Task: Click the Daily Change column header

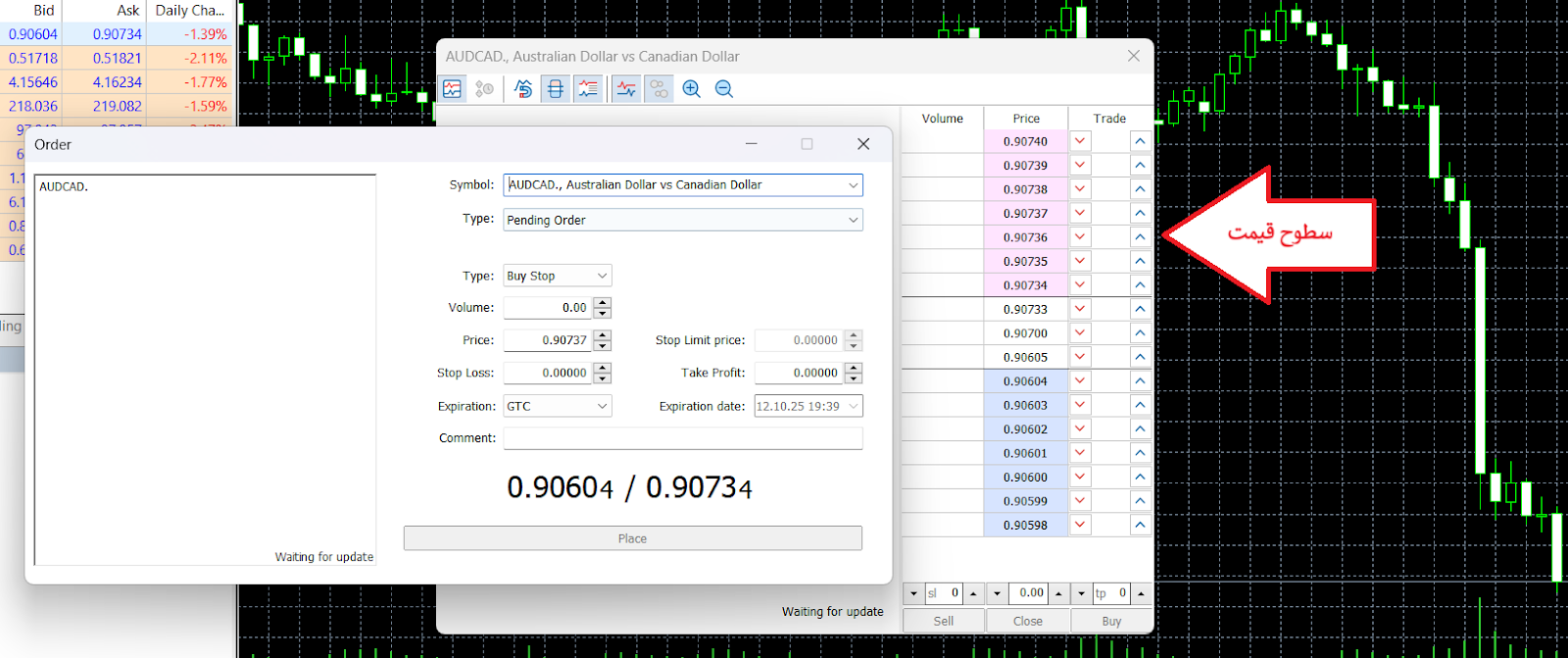Action: tap(189, 11)
